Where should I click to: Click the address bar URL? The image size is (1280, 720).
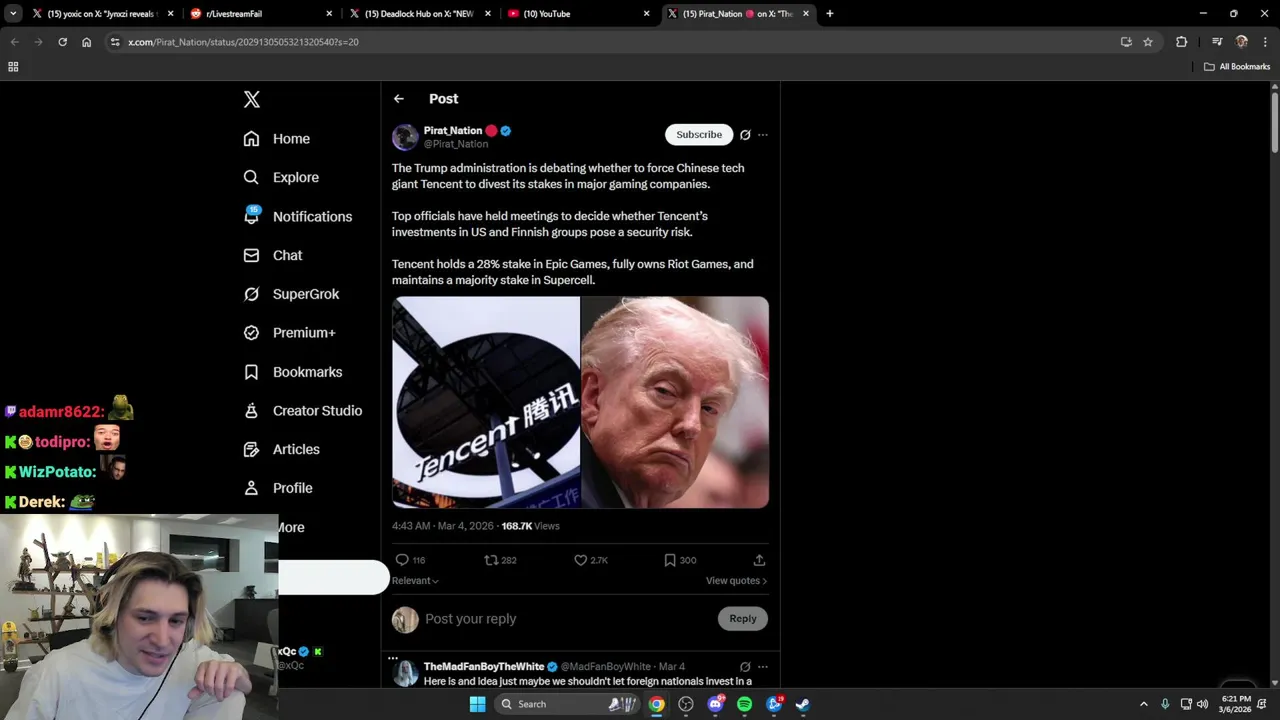coord(243,42)
